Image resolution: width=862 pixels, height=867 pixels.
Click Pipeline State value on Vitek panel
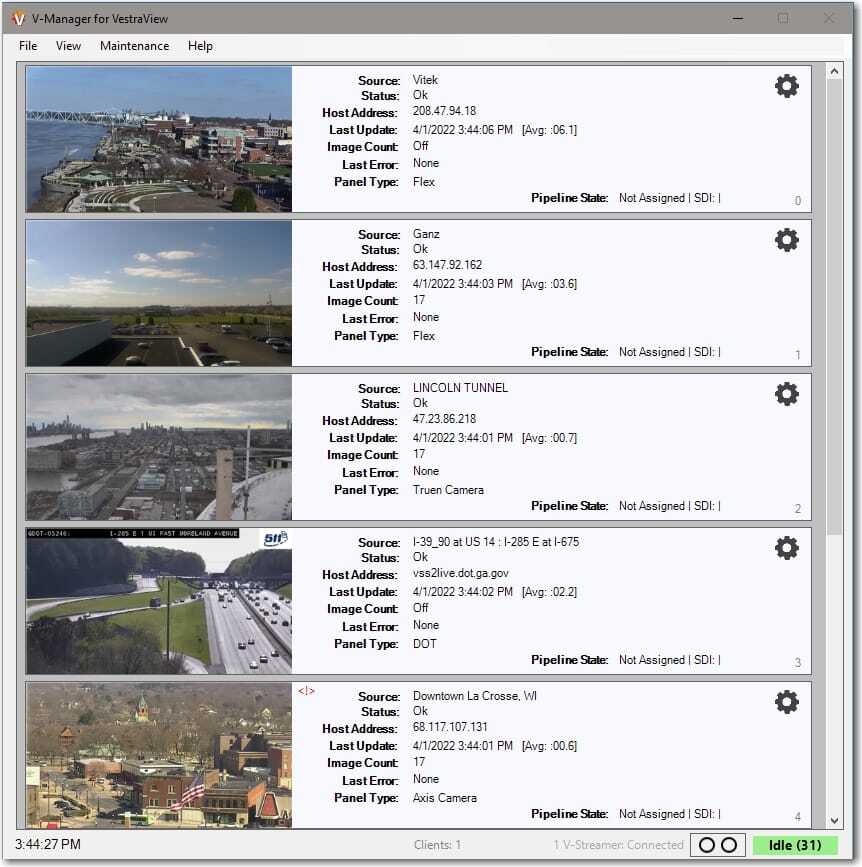670,198
